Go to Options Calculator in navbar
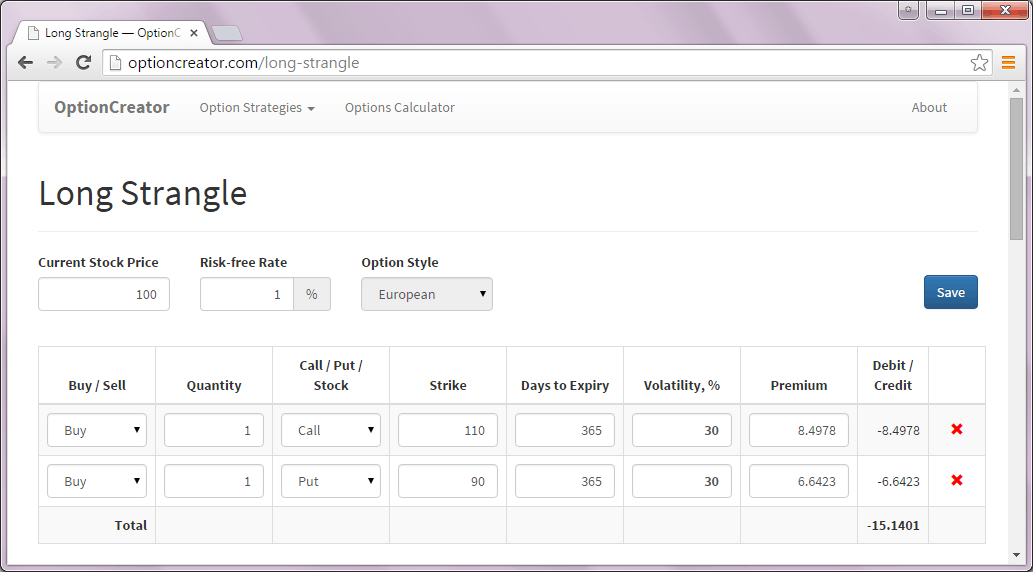The height and width of the screenshot is (572, 1033). tap(399, 108)
